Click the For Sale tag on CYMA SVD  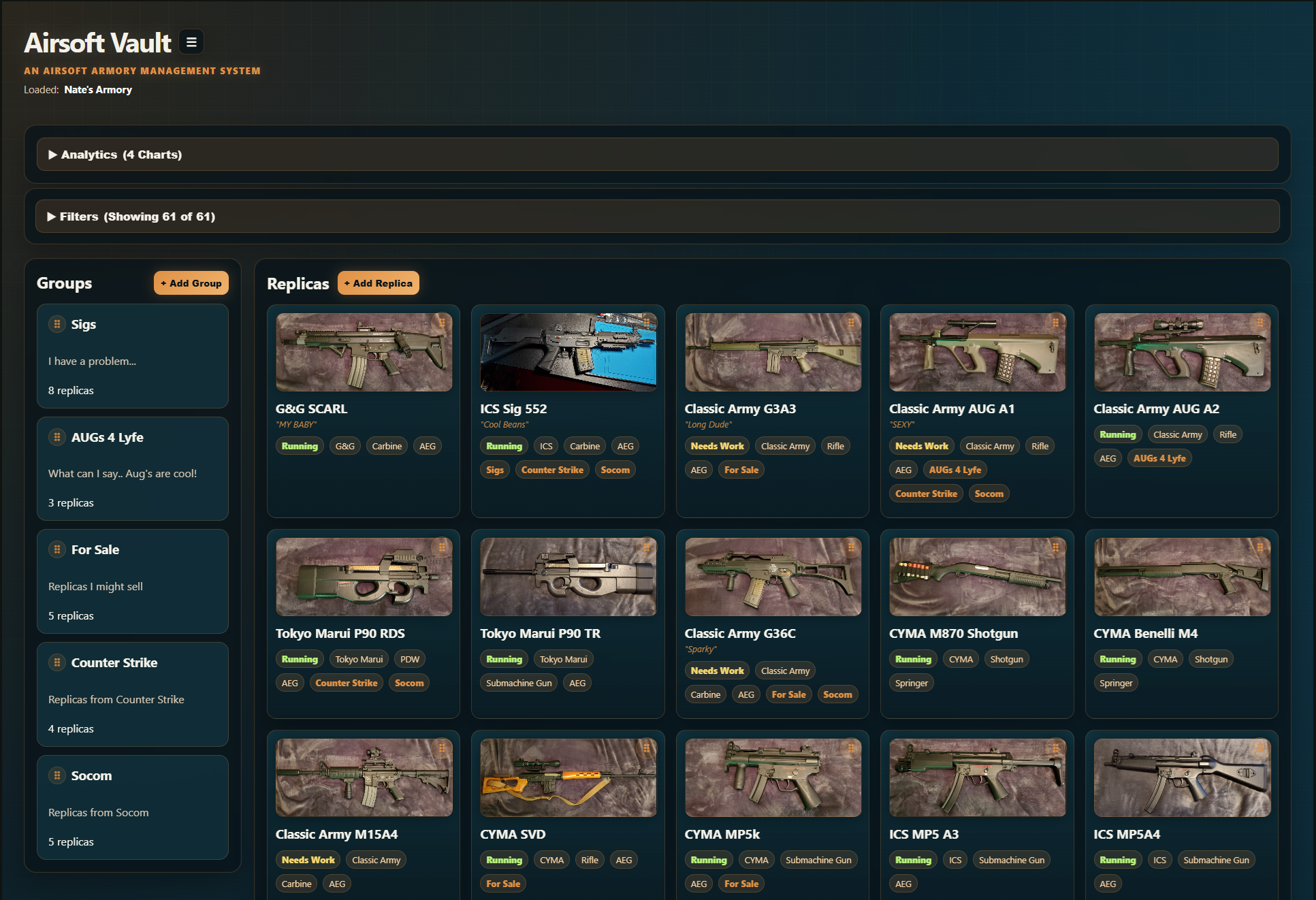[503, 884]
